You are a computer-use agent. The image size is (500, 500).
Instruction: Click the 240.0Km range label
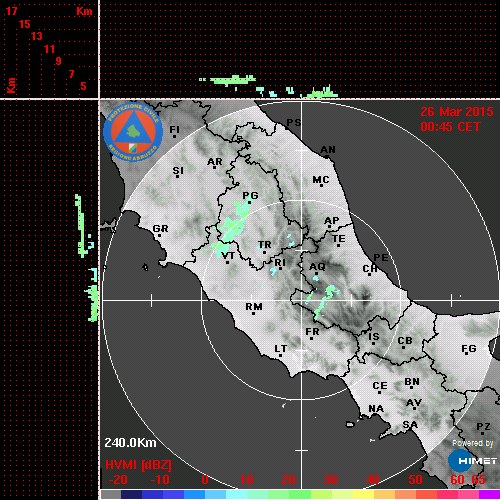[130, 443]
